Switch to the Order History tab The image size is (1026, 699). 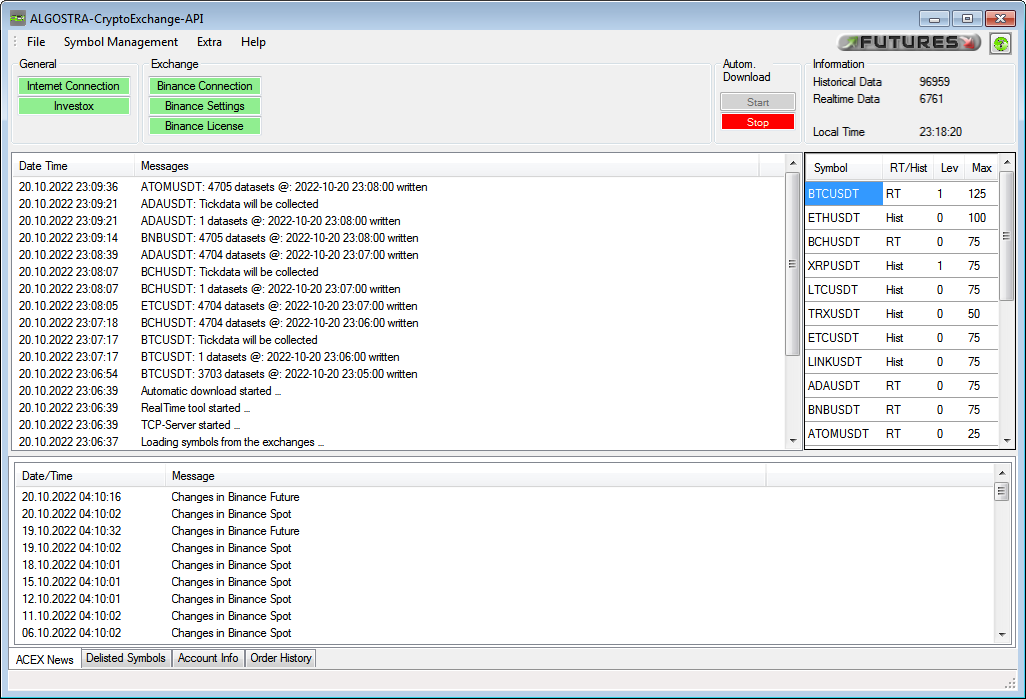281,658
